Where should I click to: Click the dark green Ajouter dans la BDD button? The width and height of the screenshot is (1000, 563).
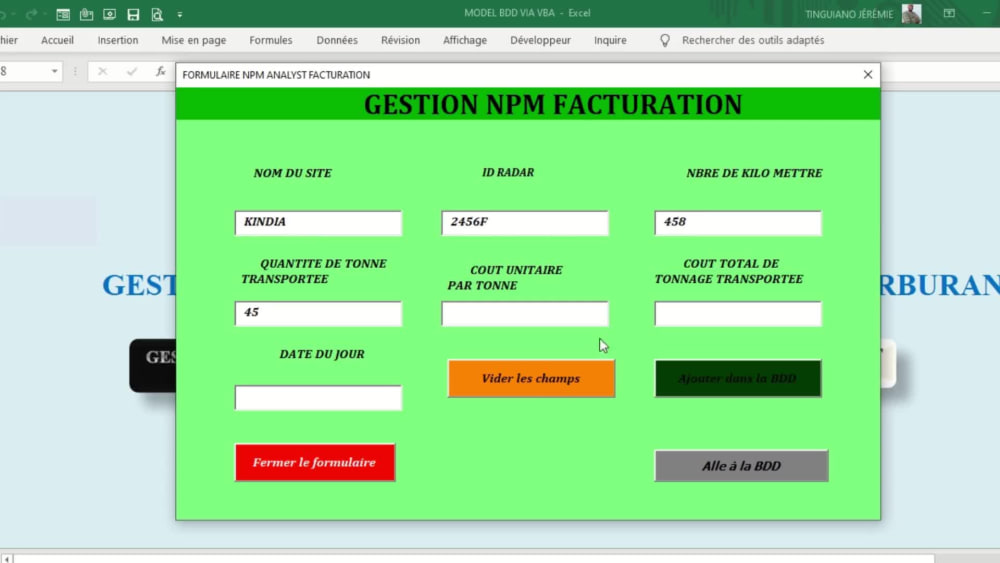pos(738,379)
